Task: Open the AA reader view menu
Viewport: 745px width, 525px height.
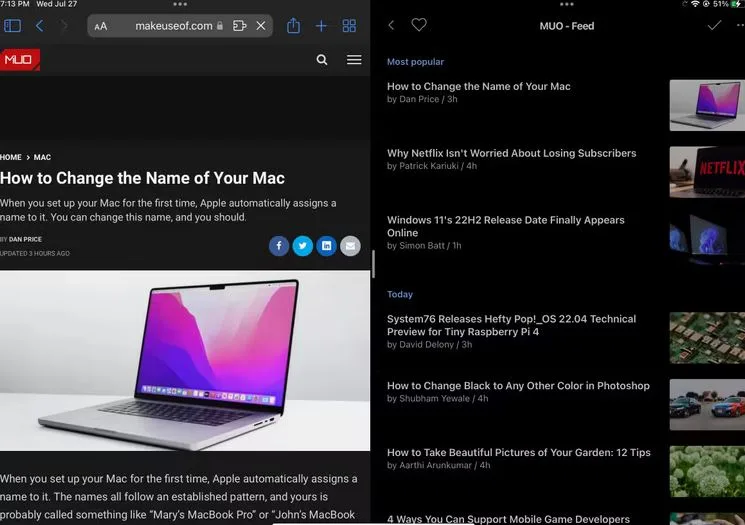Action: click(101, 26)
